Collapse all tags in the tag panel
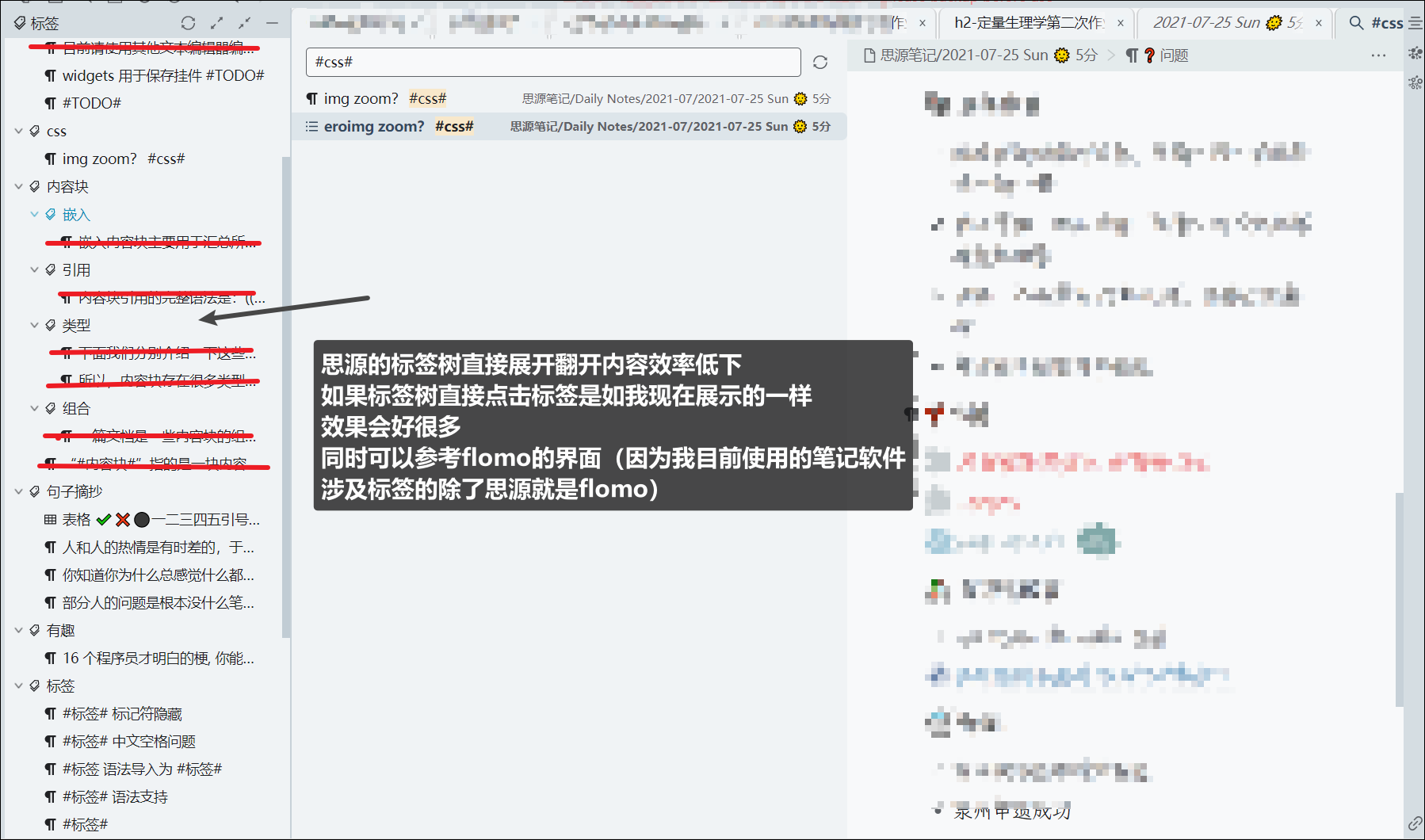This screenshot has width=1425, height=840. pyautogui.click(x=245, y=23)
